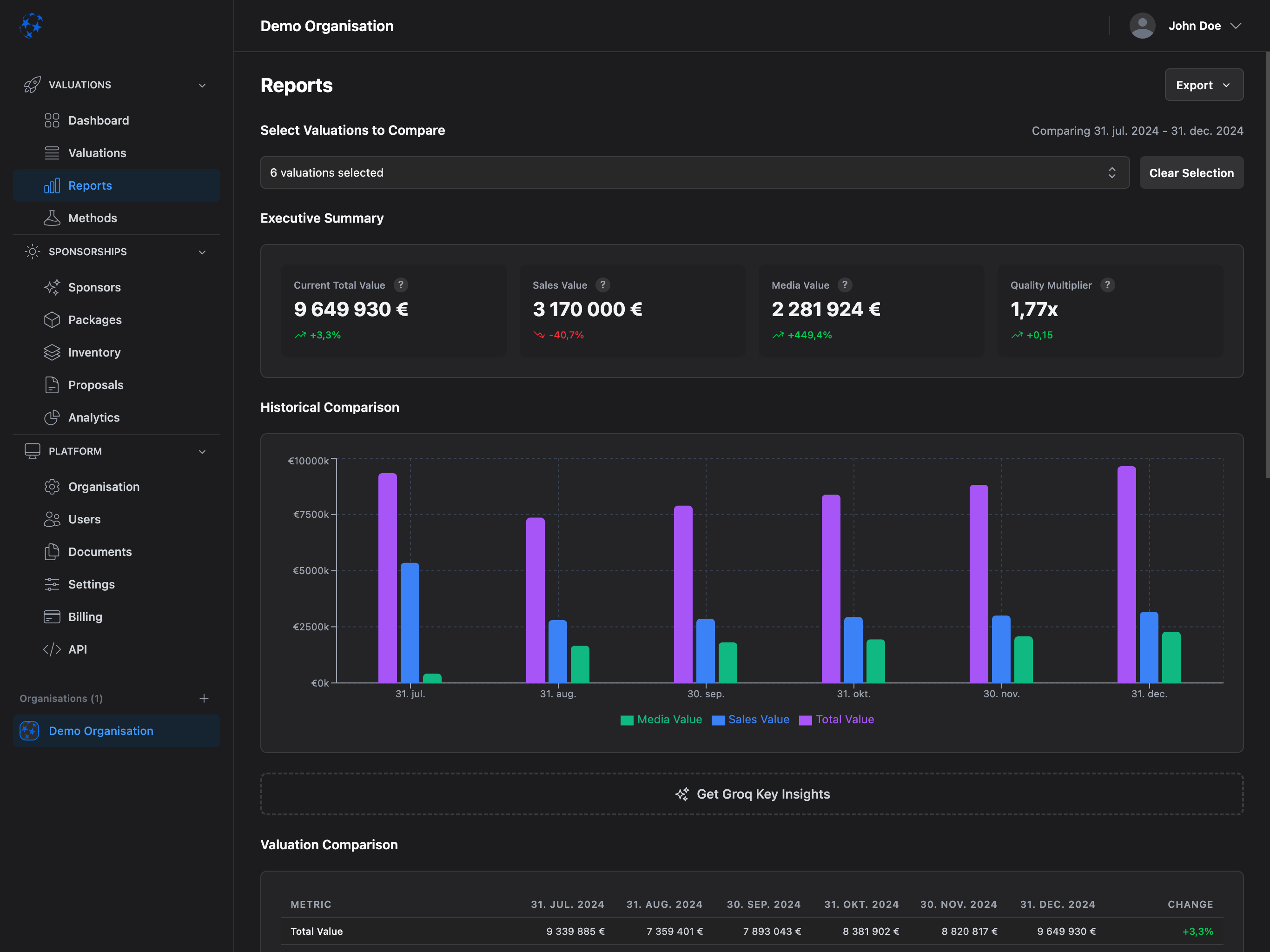Select the Inventory layers icon
Viewport: 1270px width, 952px height.
tap(52, 352)
